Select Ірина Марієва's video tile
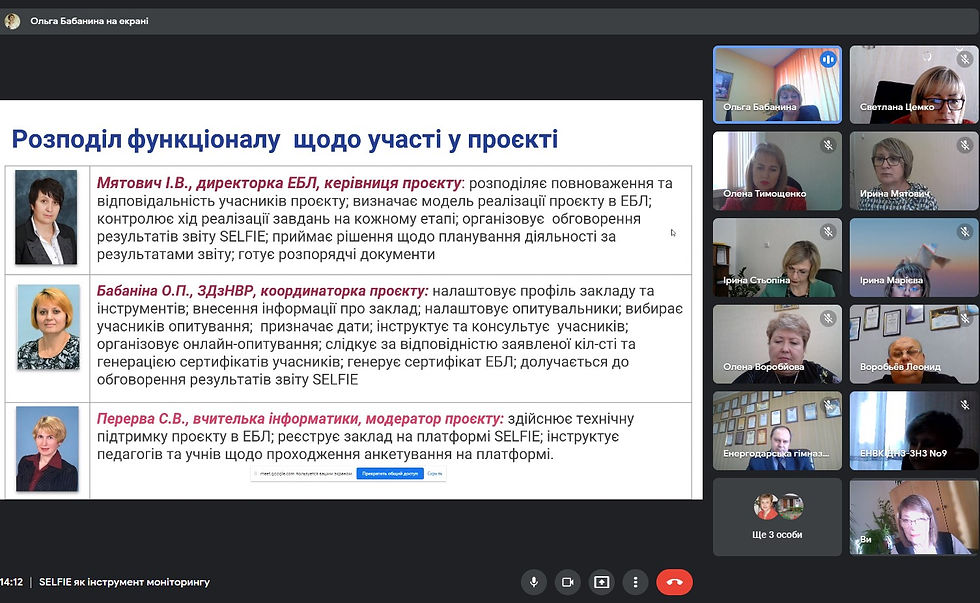Image resolution: width=980 pixels, height=603 pixels. tap(914, 257)
